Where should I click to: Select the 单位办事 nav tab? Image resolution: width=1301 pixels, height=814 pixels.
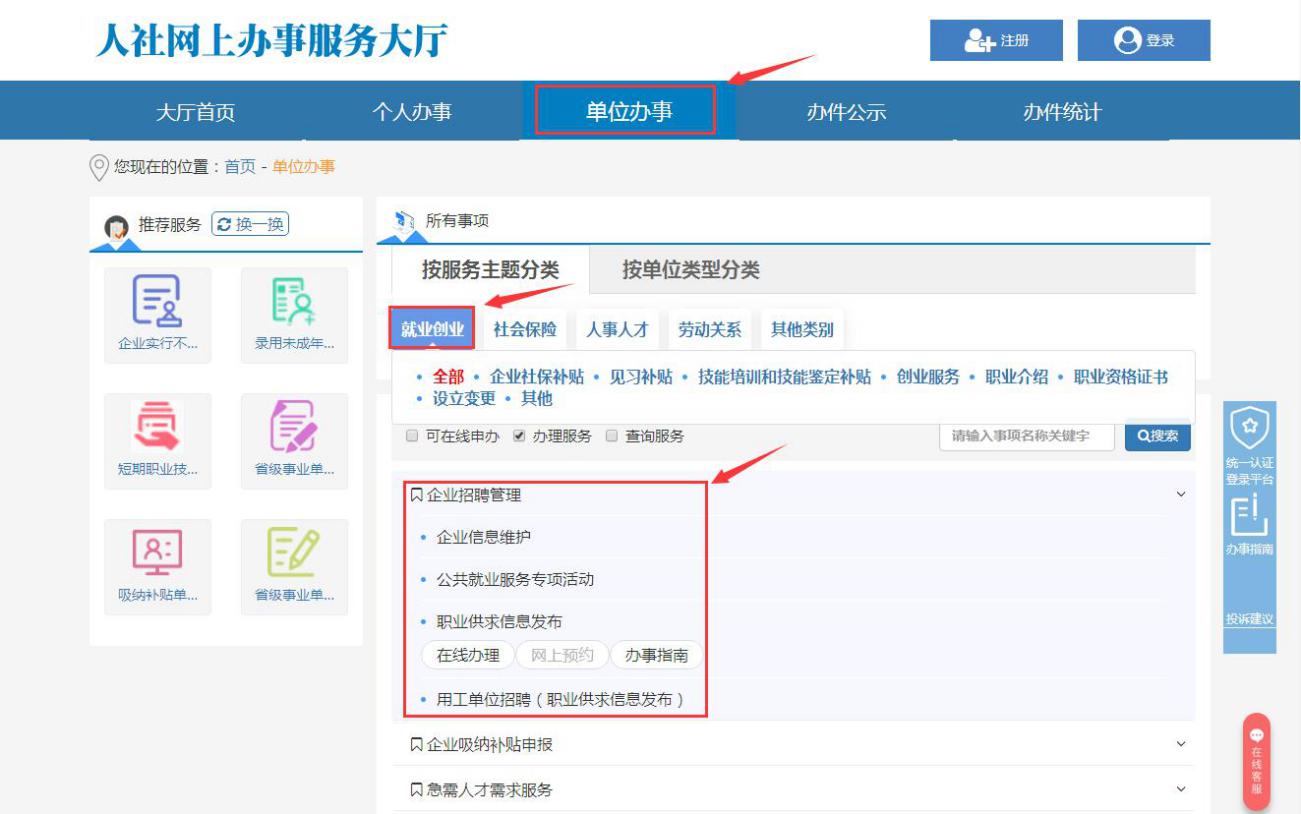pos(628,112)
